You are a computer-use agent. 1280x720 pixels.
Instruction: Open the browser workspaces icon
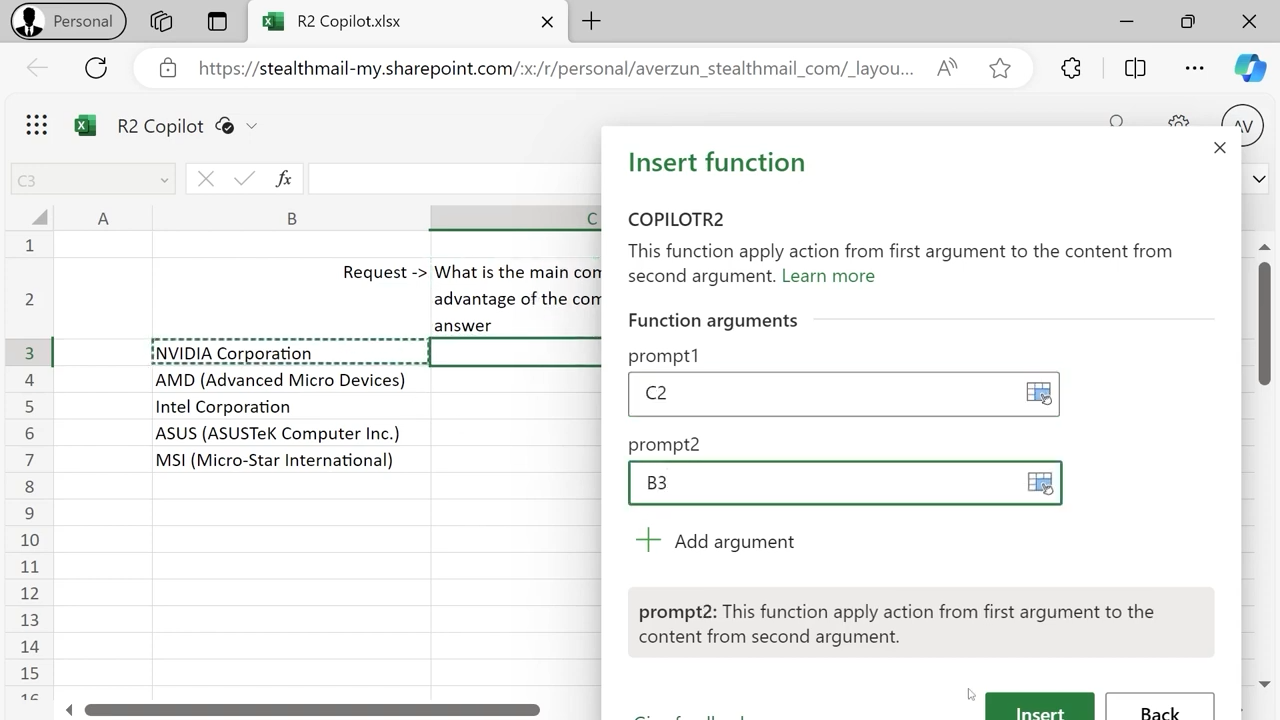[161, 21]
